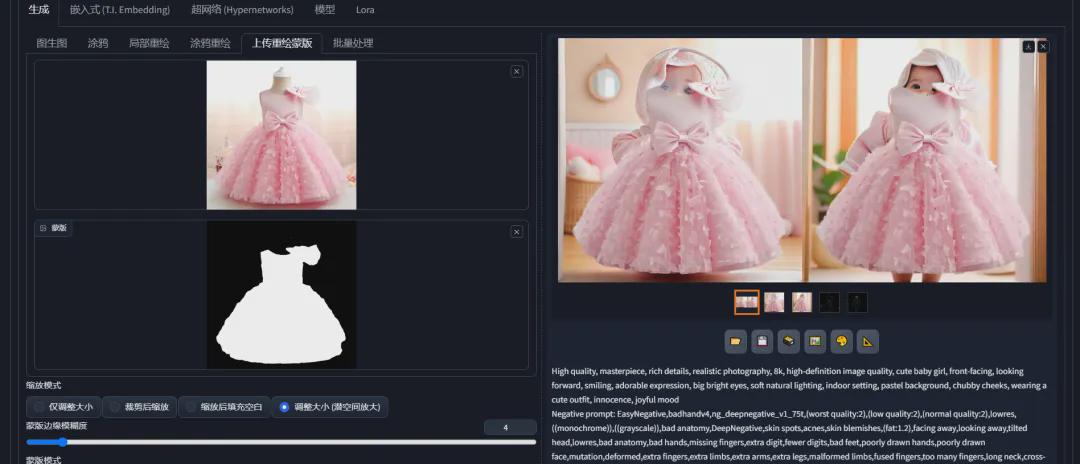Viewport: 1080px width, 464px height.
Task: Send image to extras triangle ruler icon
Action: 868,341
